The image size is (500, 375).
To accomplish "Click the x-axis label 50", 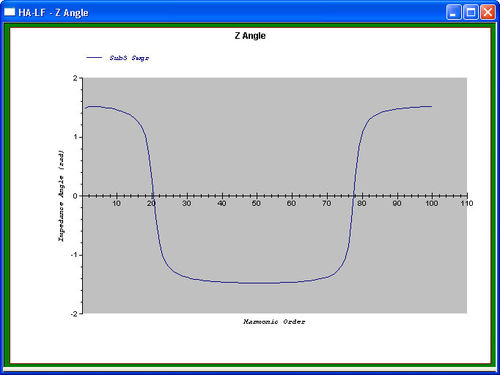I will pyautogui.click(x=256, y=203).
